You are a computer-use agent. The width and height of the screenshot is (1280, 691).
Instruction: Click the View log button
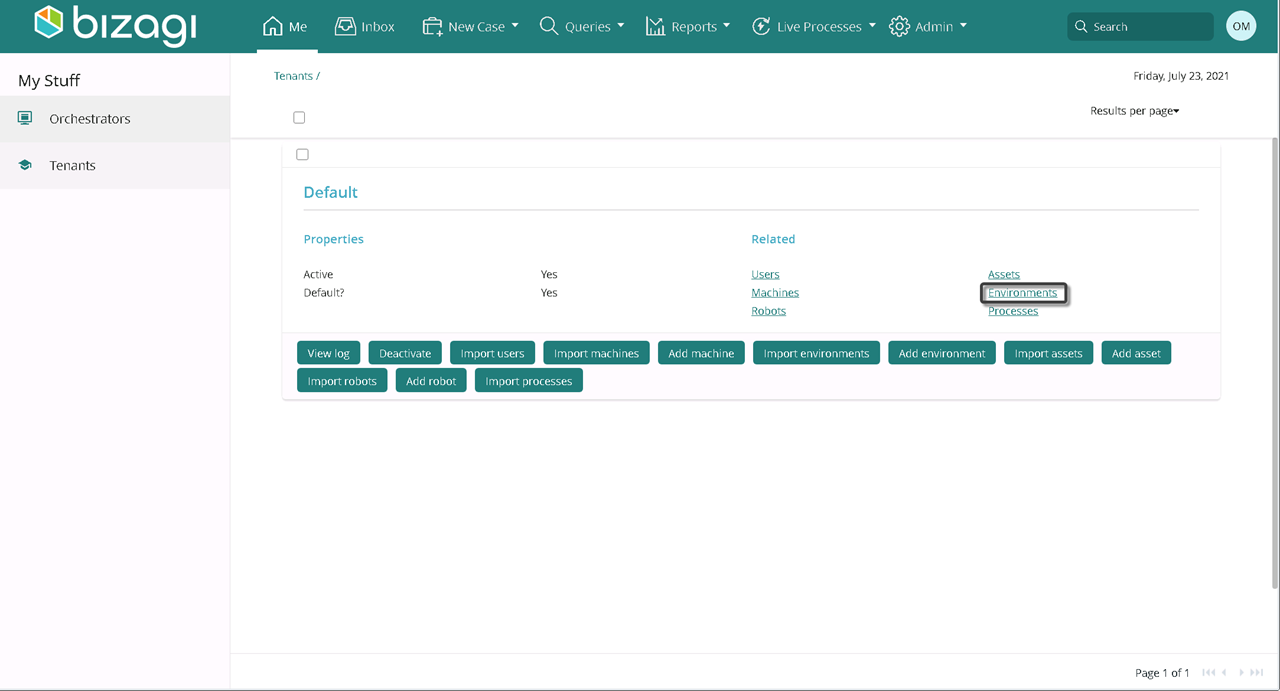tap(328, 353)
